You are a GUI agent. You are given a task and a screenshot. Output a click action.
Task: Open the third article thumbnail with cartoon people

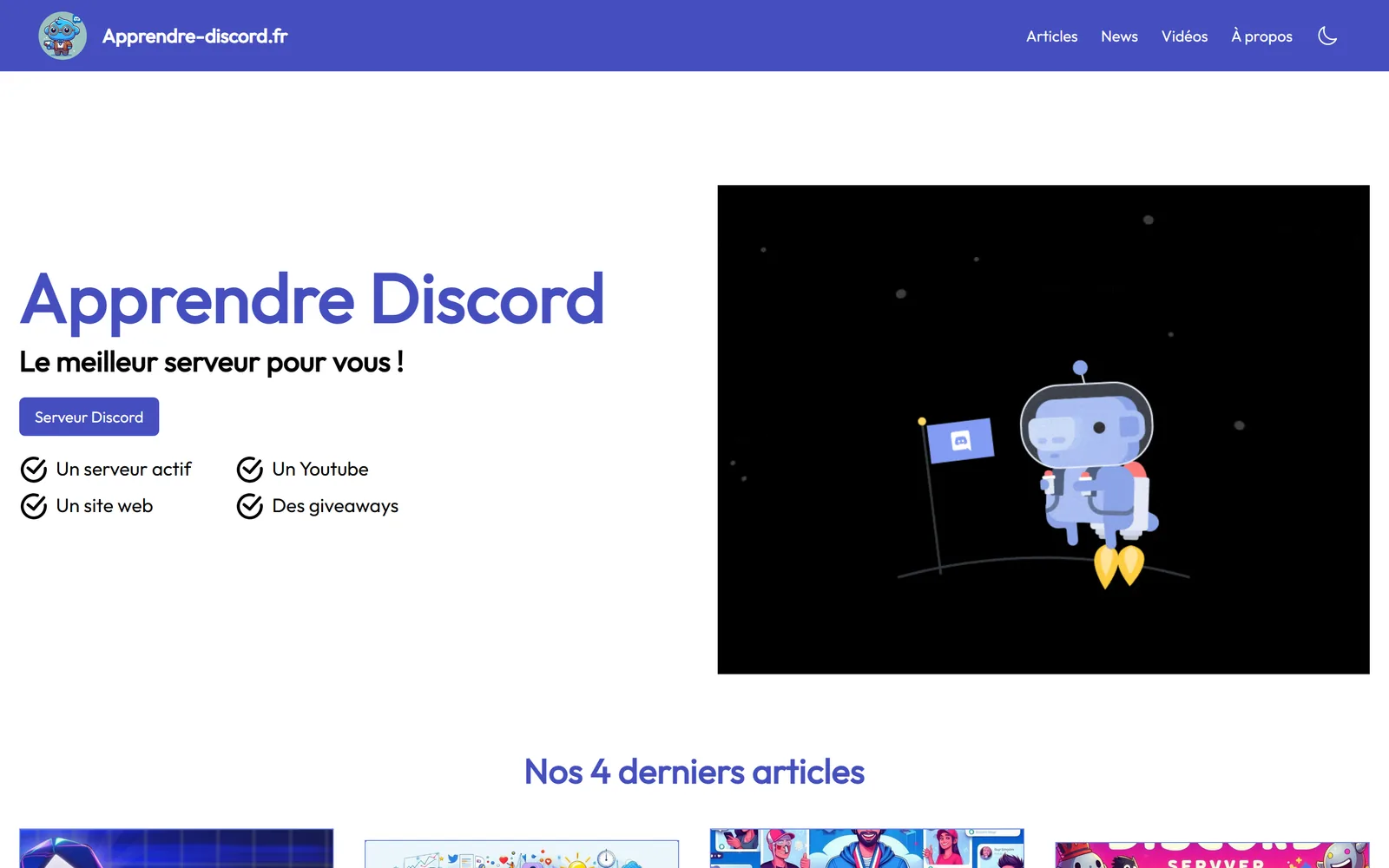(866, 849)
